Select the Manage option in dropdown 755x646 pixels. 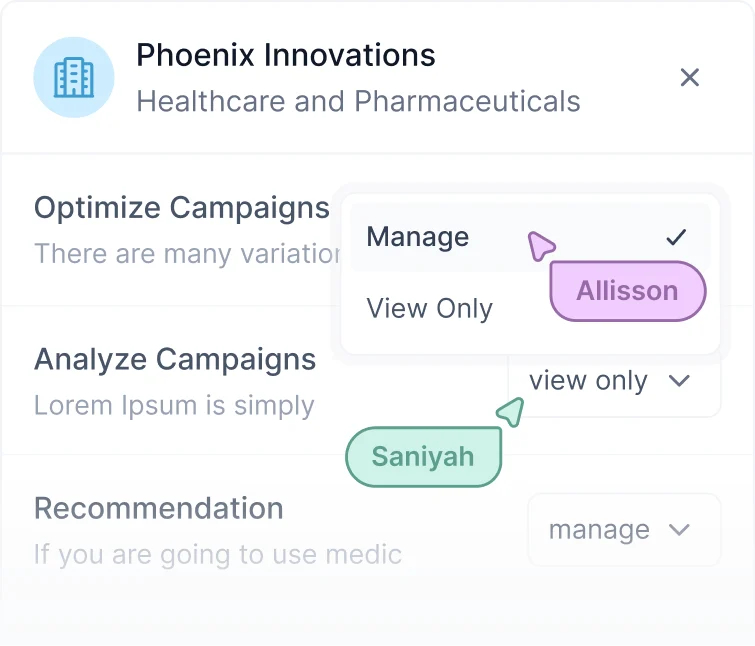tap(530, 237)
